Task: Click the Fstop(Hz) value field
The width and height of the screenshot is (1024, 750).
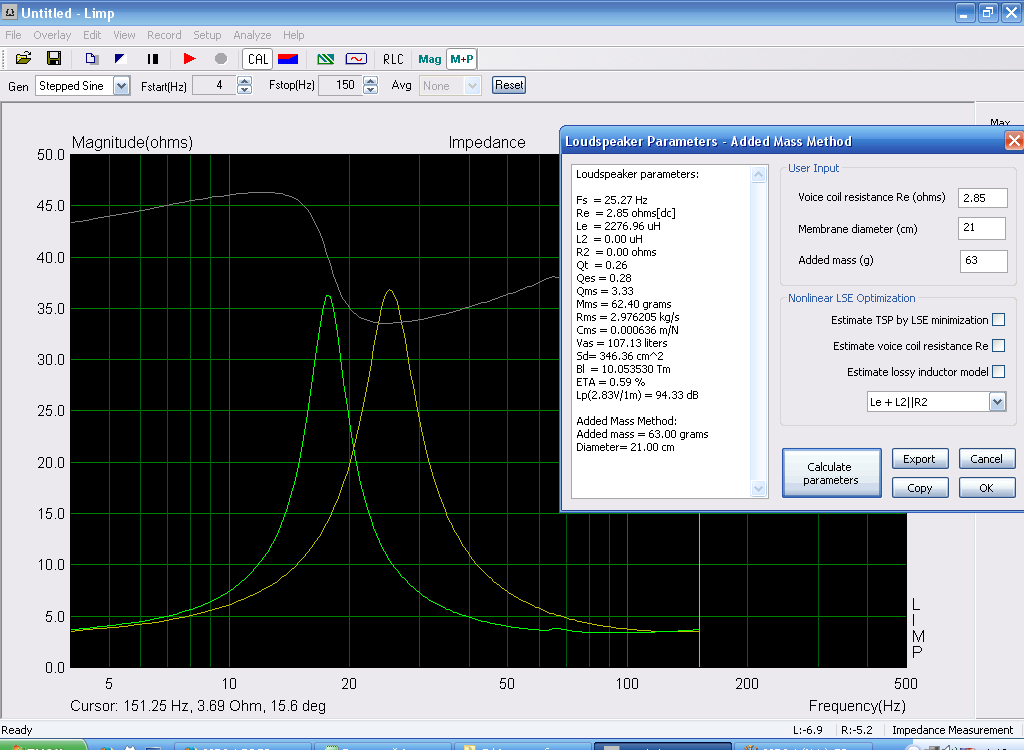Action: click(x=340, y=85)
